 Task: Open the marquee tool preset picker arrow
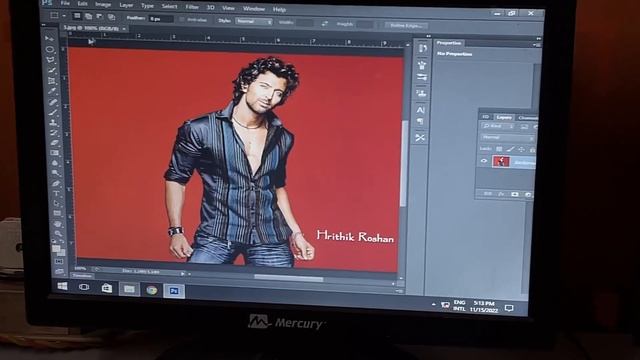(x=64, y=16)
